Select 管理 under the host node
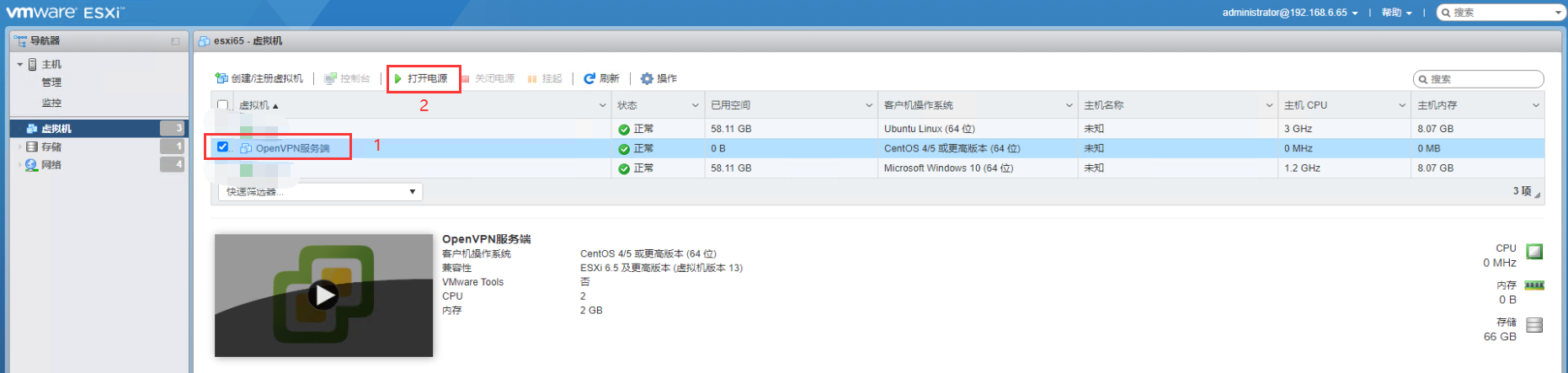Image resolution: width=1568 pixels, height=373 pixels. tap(51, 83)
